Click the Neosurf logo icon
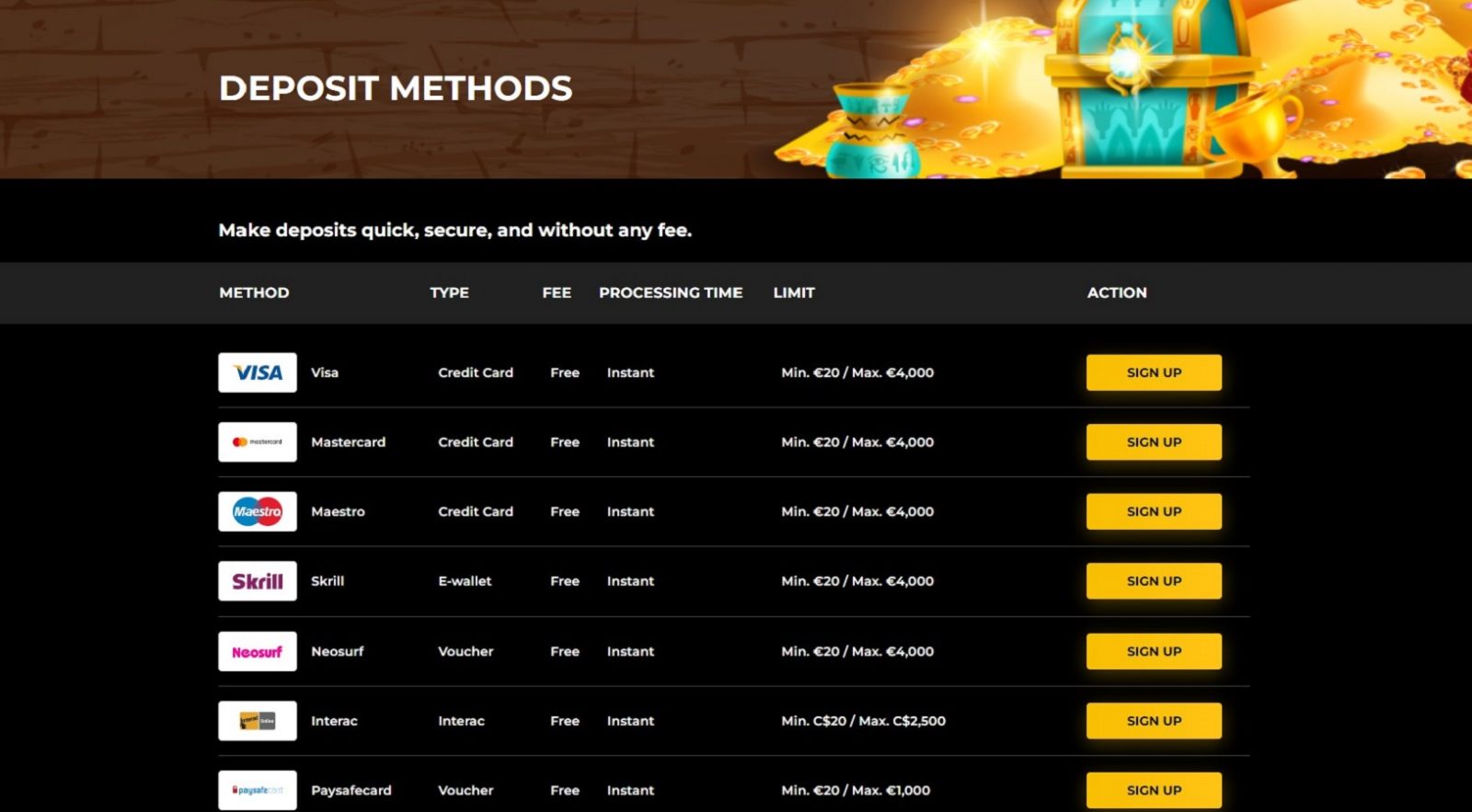 tap(258, 651)
